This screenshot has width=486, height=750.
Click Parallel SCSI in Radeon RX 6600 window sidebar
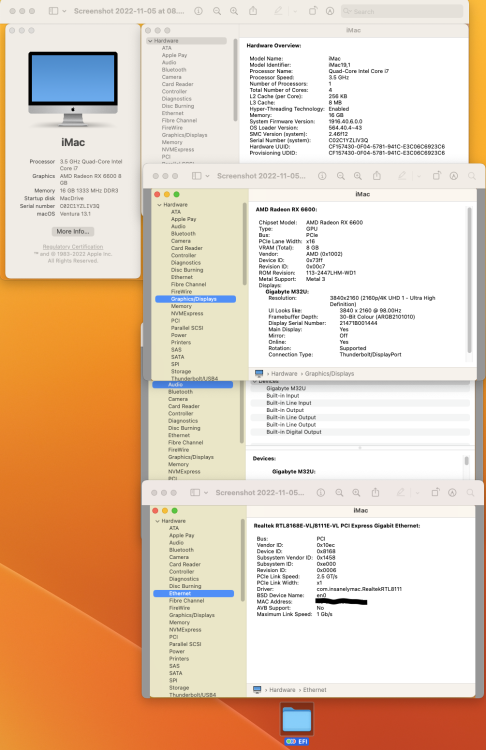tap(187, 328)
